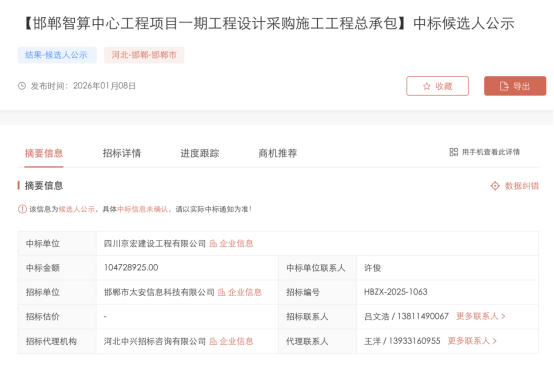Click contact 吕文浩 / 13811490067

tap(407, 316)
